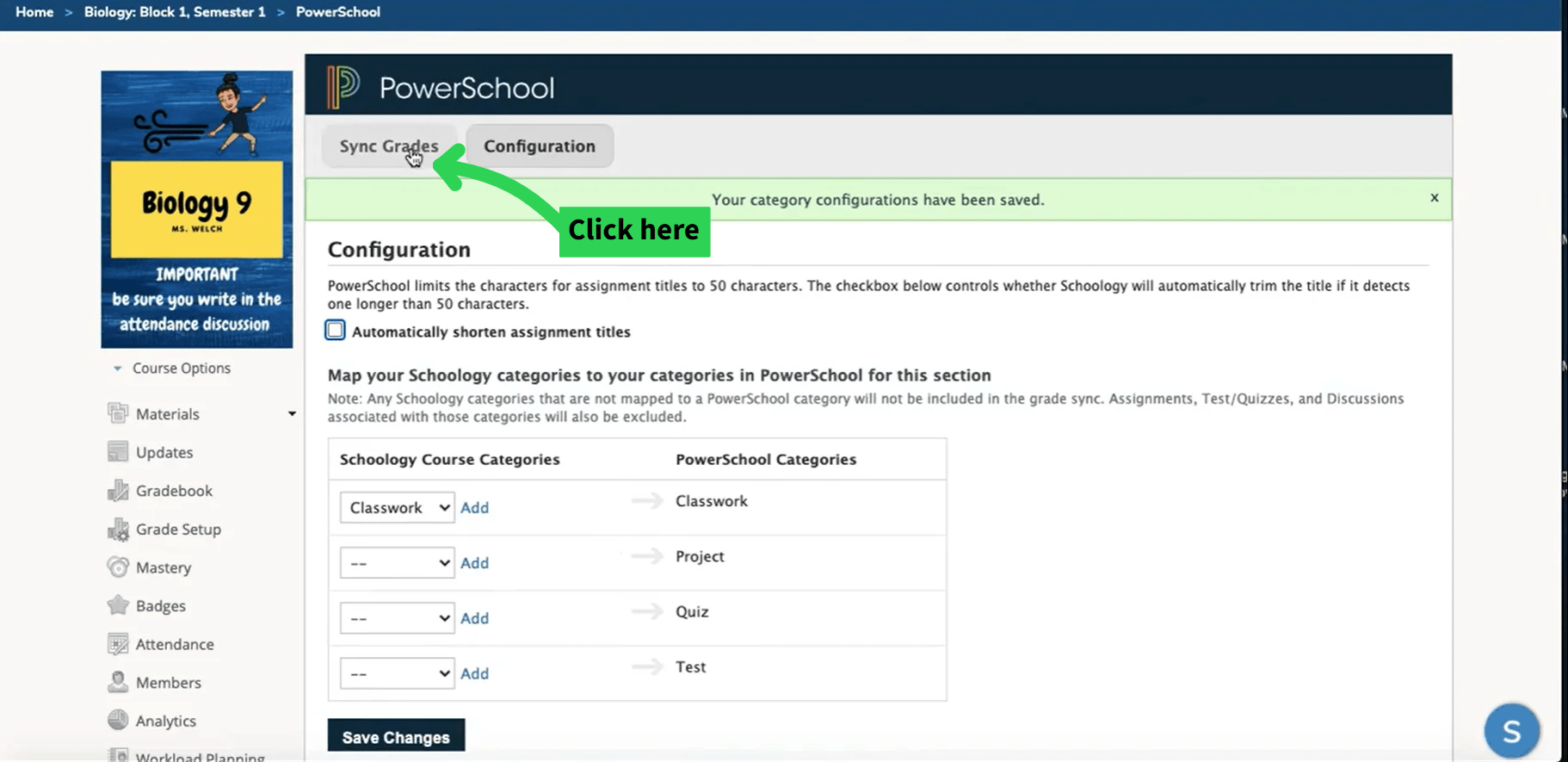
Task: Open the dropdown mapped to Test
Action: pyautogui.click(x=397, y=673)
